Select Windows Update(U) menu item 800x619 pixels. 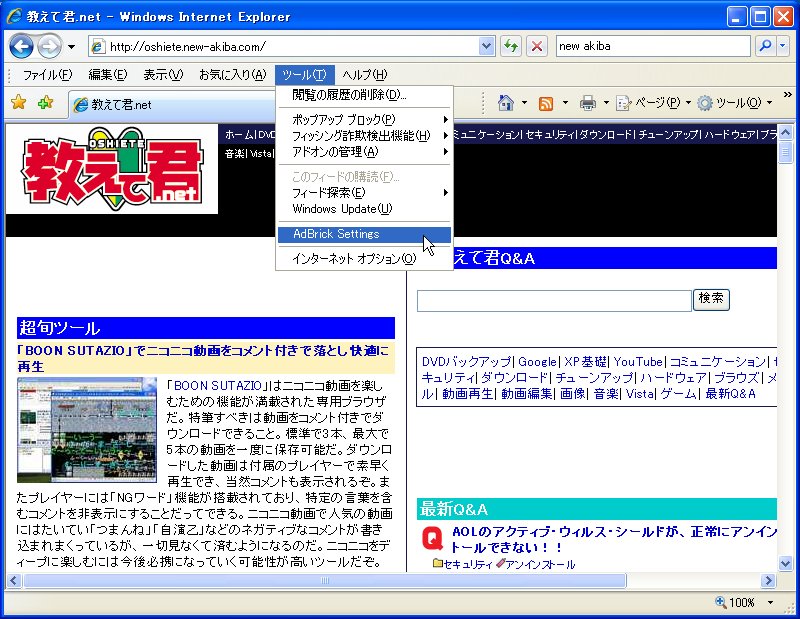point(364,209)
